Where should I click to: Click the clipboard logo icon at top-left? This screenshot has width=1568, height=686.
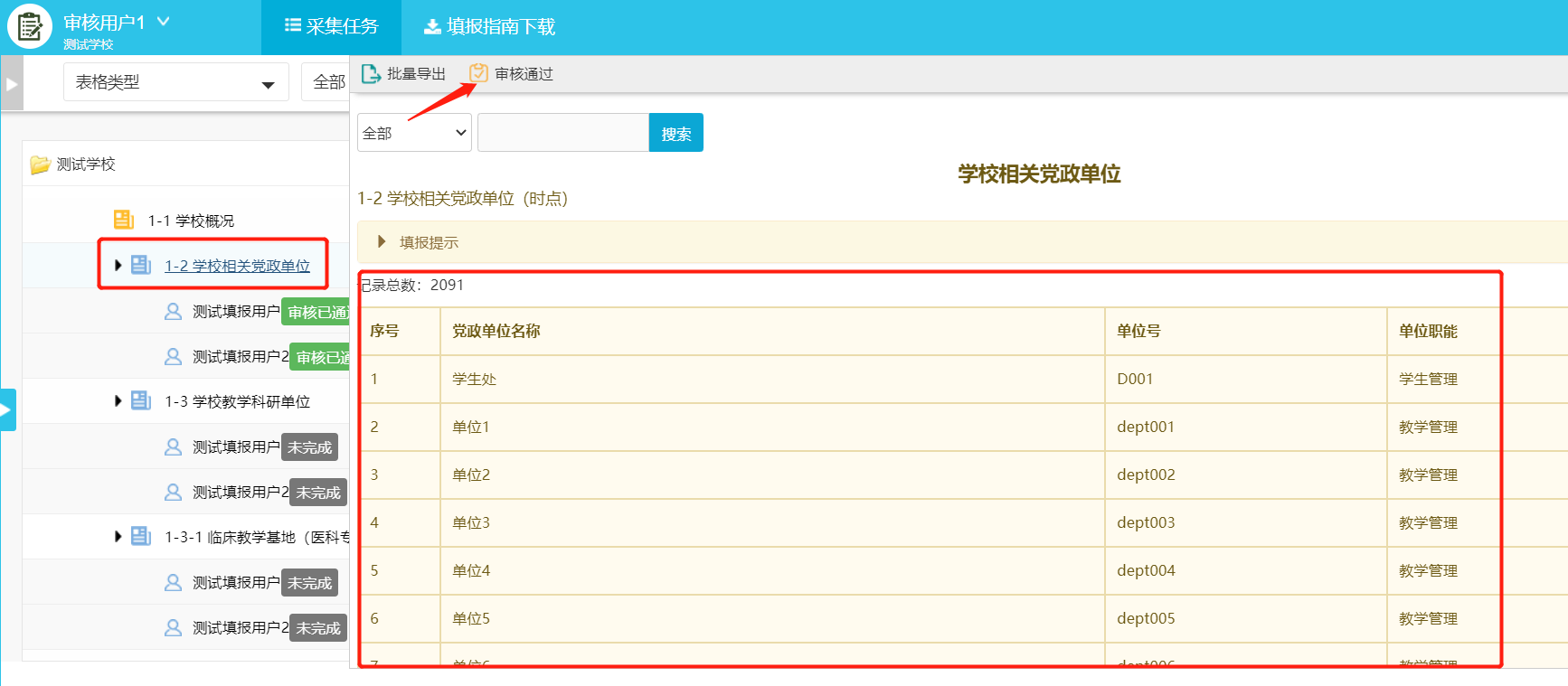pos(29,27)
